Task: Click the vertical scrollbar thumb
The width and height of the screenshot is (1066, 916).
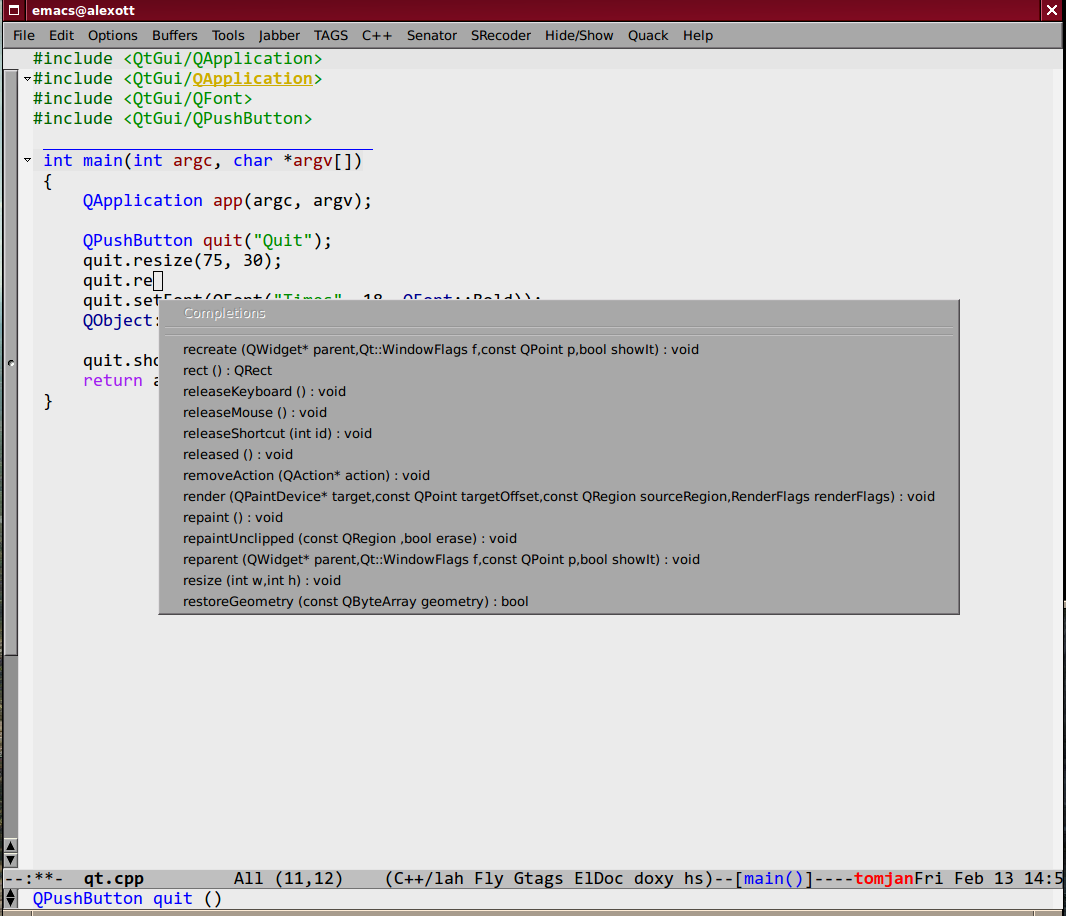Action: (10, 362)
